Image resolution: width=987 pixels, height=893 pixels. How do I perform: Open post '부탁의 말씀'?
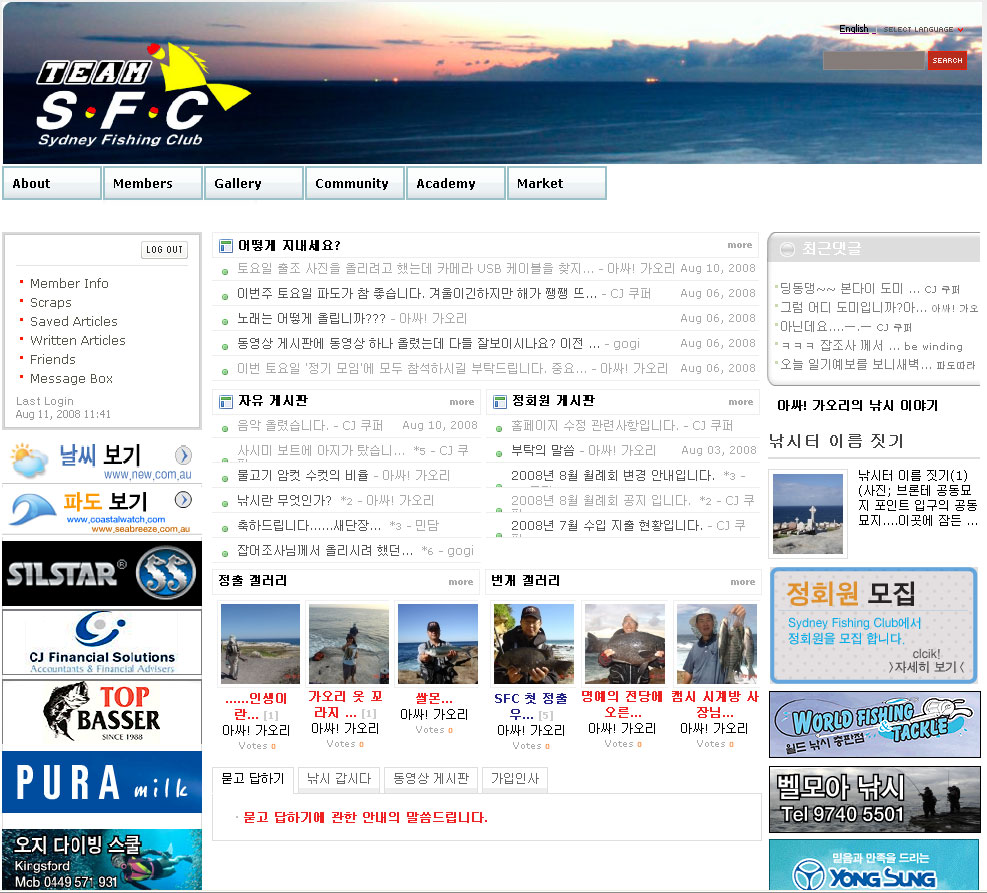pyautogui.click(x=543, y=450)
